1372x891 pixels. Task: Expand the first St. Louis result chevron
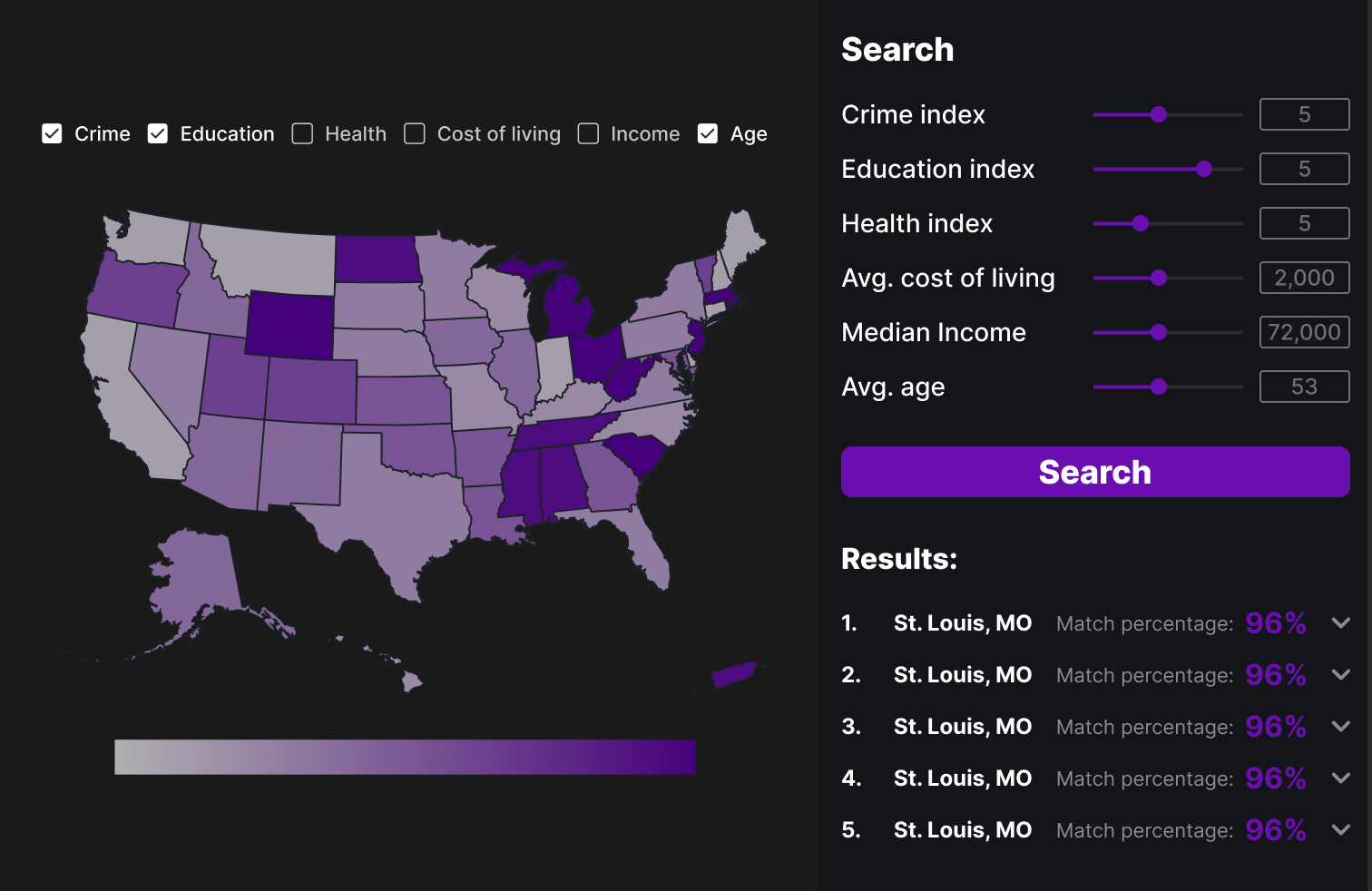click(1340, 623)
